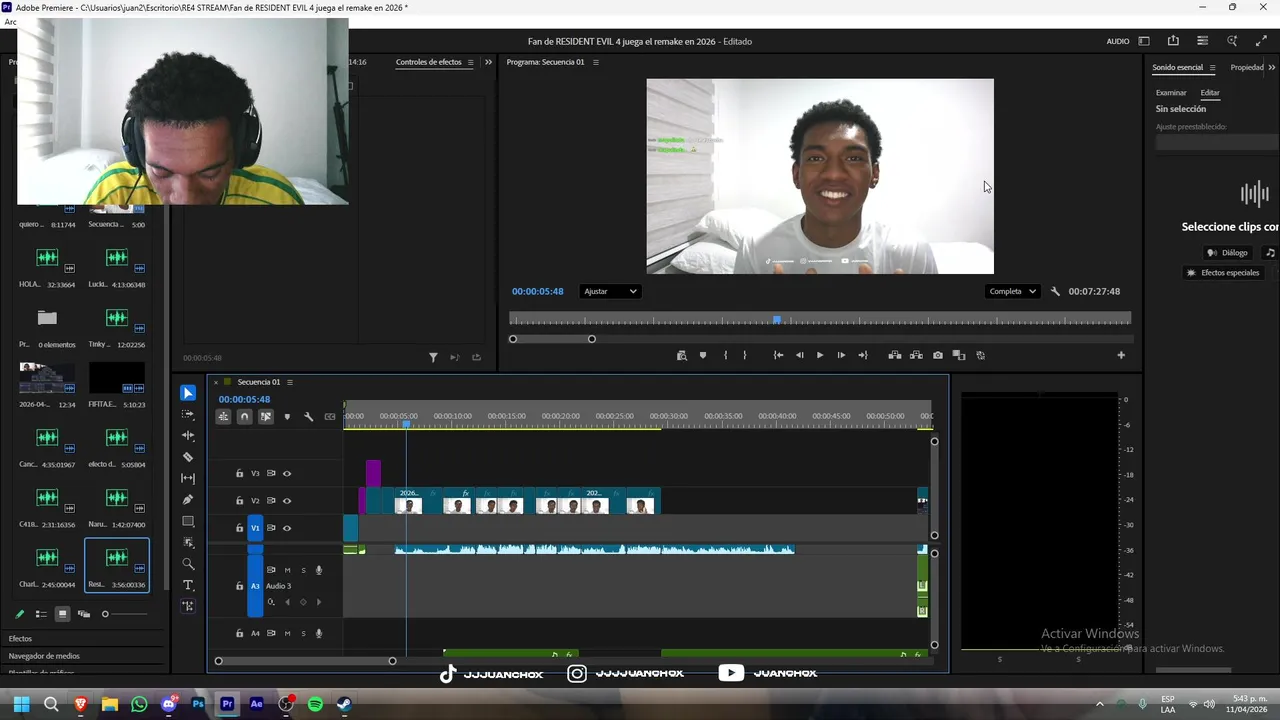Switch project panel to freeform view
The height and width of the screenshot is (720, 1280).
84,614
